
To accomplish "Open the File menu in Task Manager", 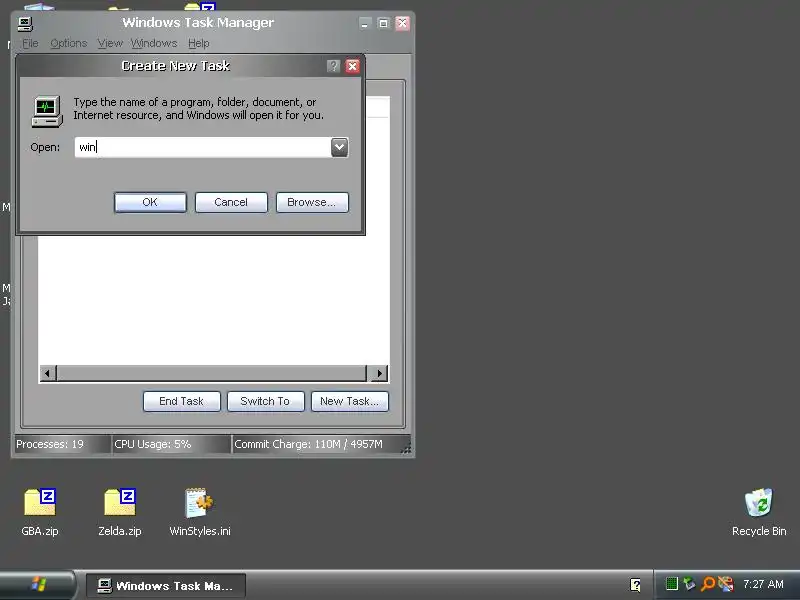I will point(30,43).
